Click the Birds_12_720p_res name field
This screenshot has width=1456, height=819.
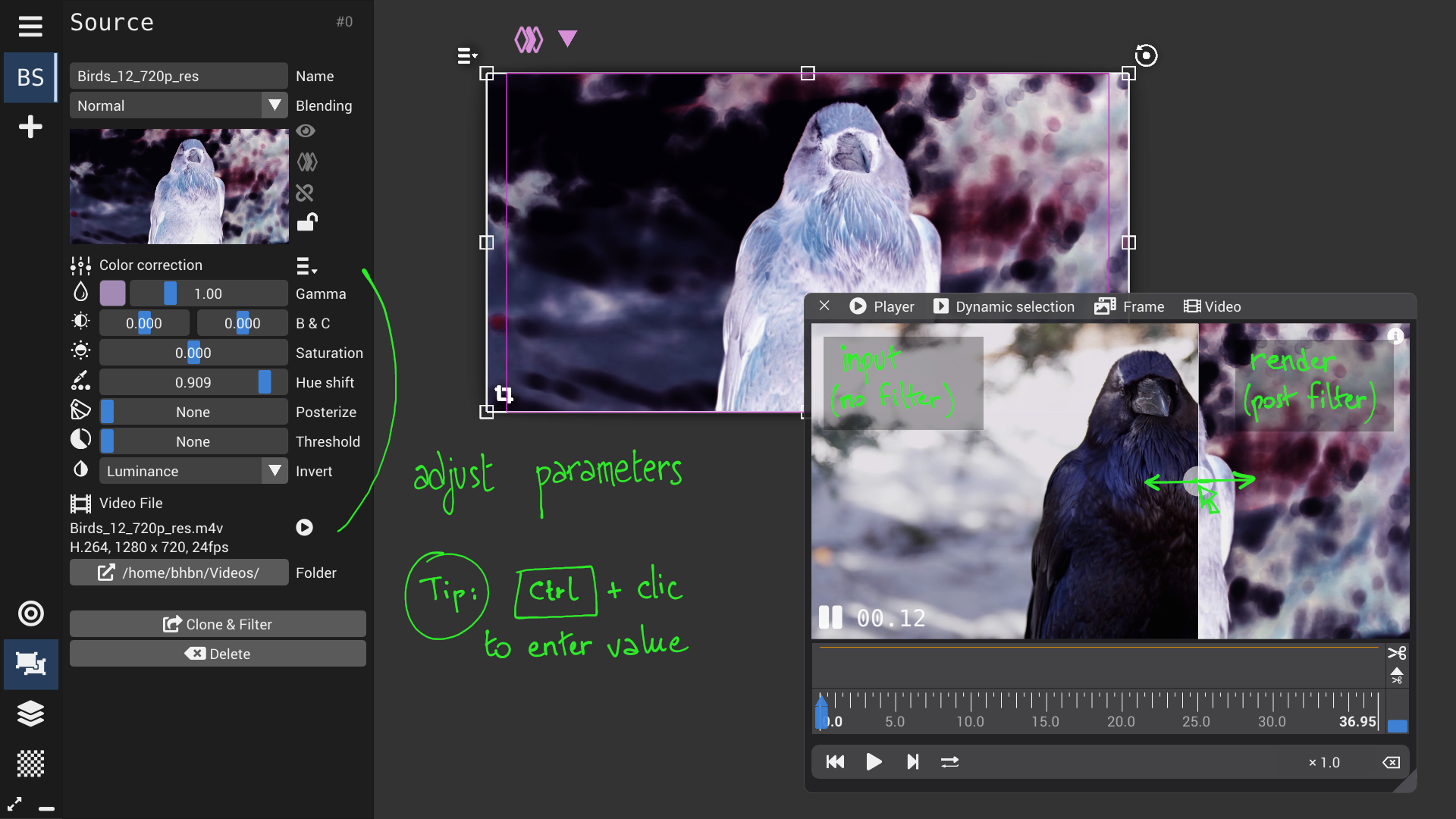[178, 76]
